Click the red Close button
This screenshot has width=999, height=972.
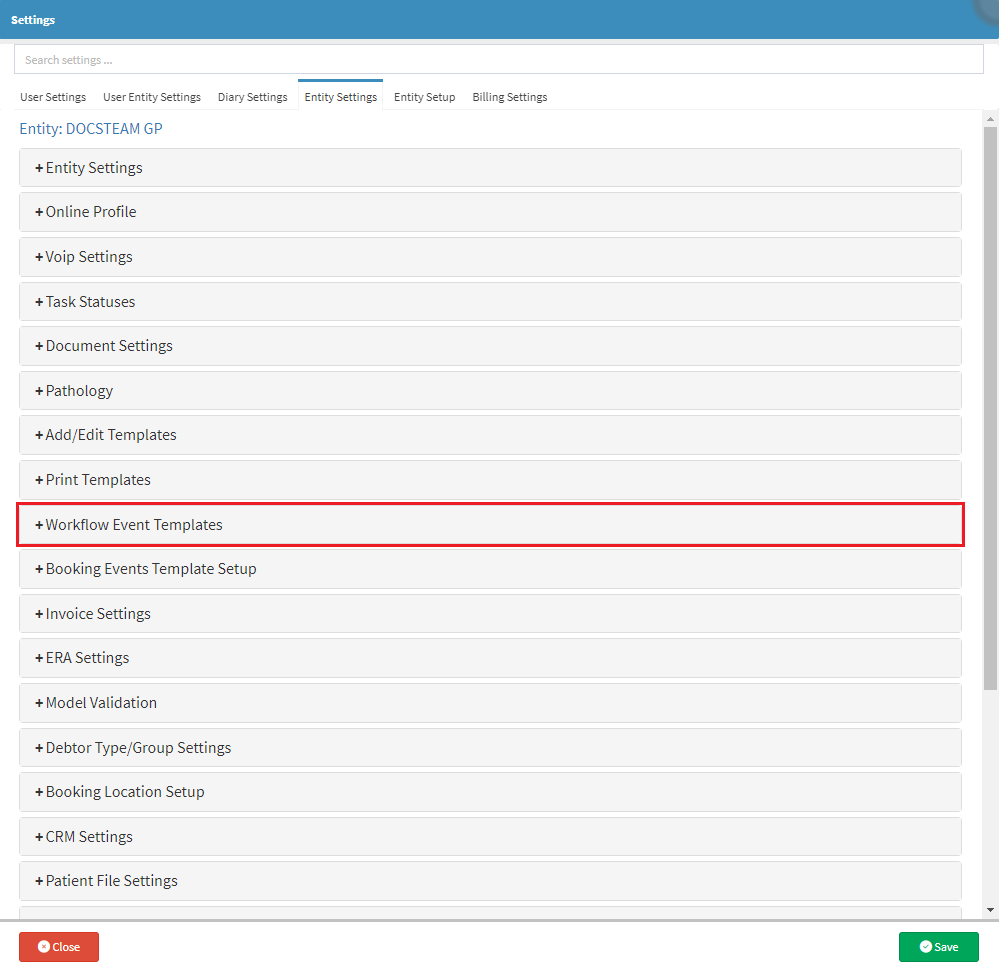pyautogui.click(x=59, y=947)
